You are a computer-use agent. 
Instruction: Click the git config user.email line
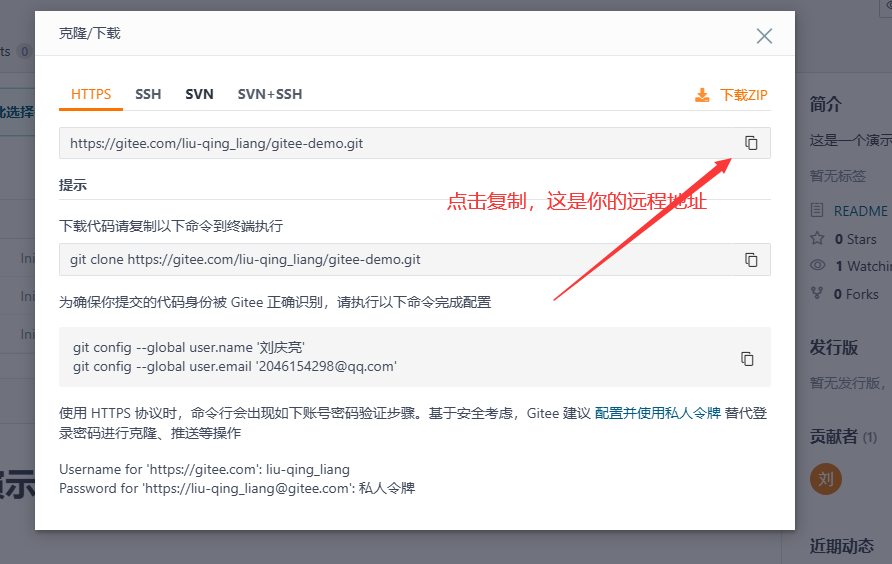pos(234,367)
